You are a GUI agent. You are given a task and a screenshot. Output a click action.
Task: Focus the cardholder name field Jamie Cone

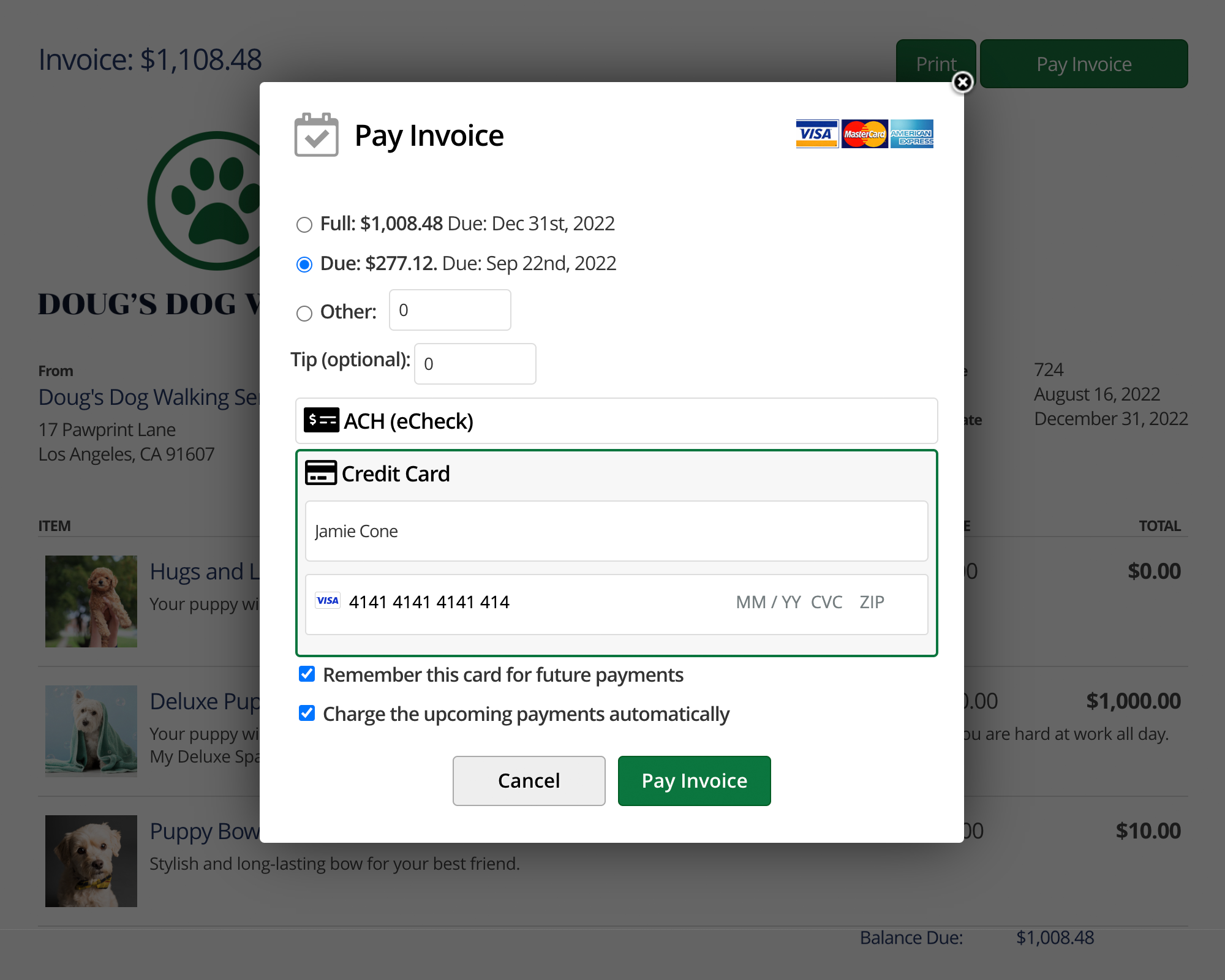616,531
